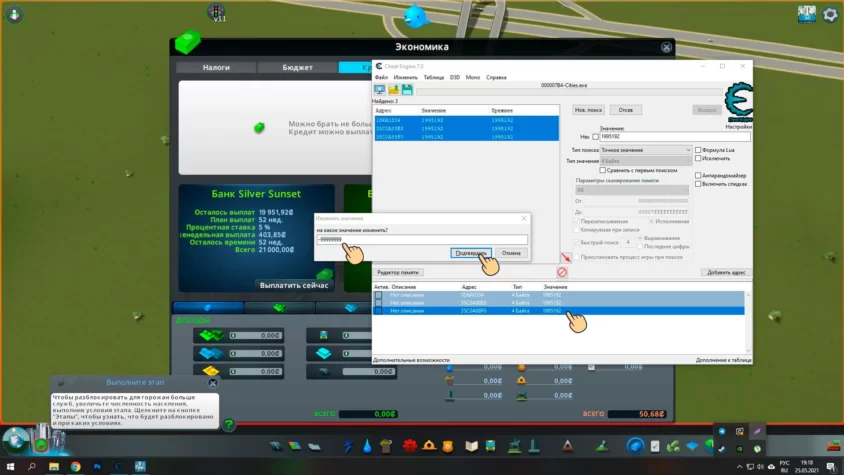Click the open-table folder icon in Cheat Engine

point(393,89)
